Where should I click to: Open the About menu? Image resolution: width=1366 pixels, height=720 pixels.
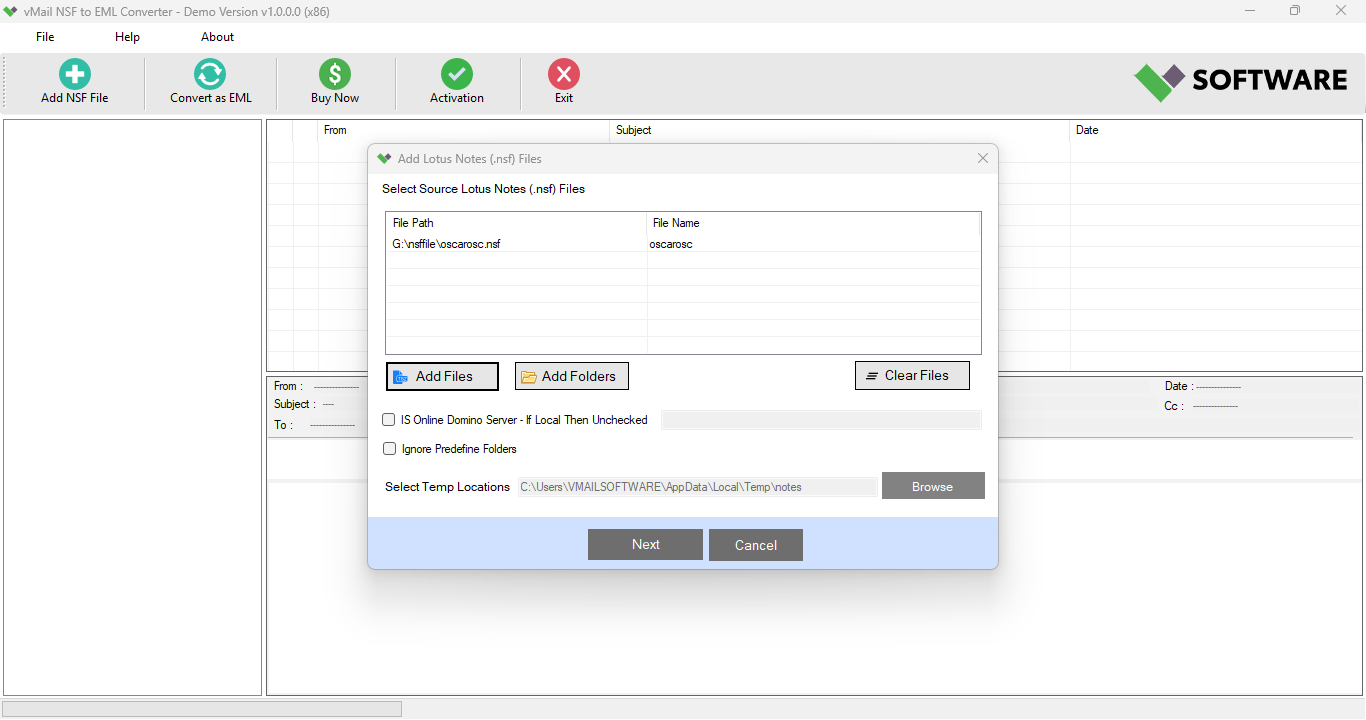click(217, 36)
